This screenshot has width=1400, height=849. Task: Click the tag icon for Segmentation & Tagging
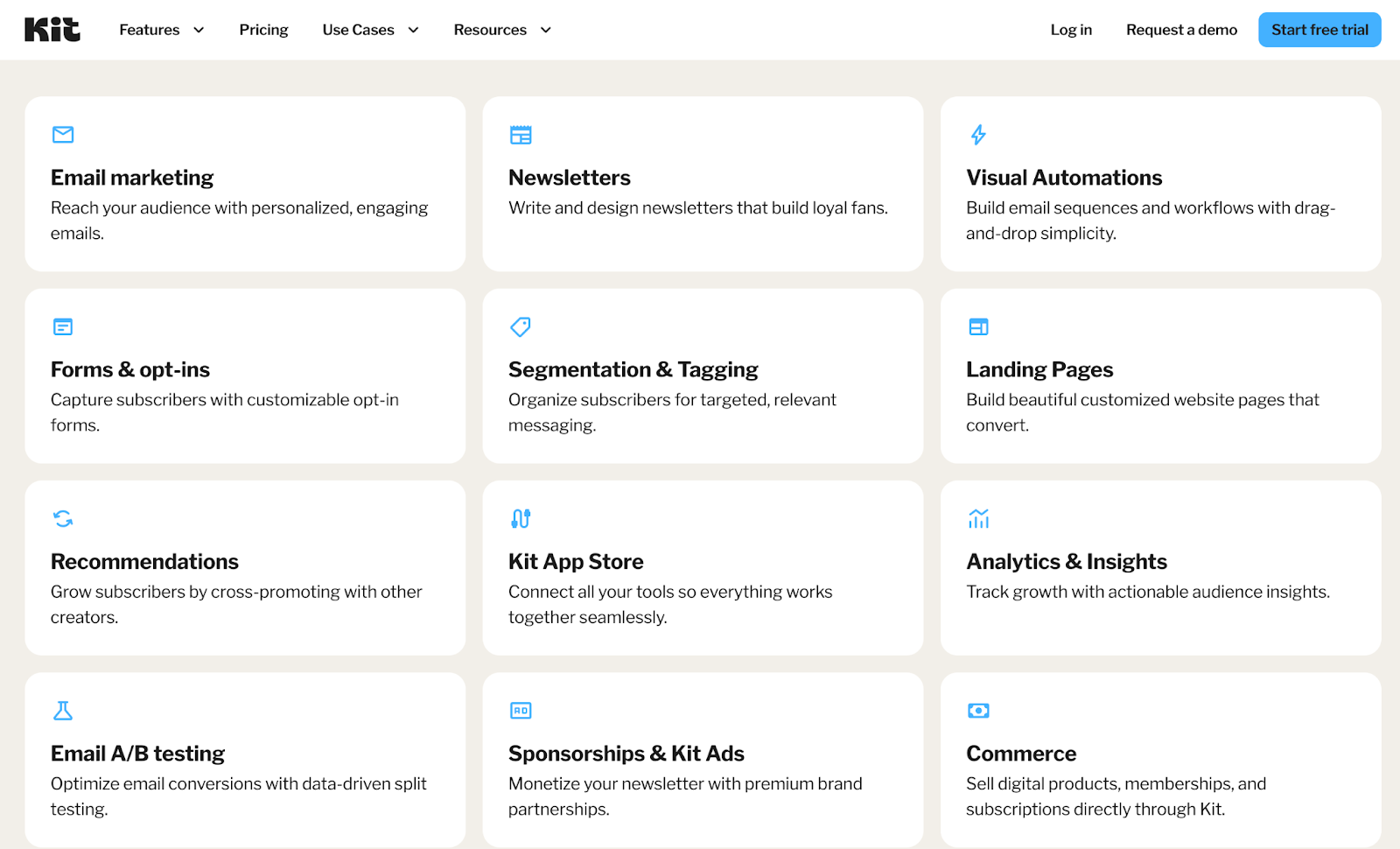coord(521,326)
